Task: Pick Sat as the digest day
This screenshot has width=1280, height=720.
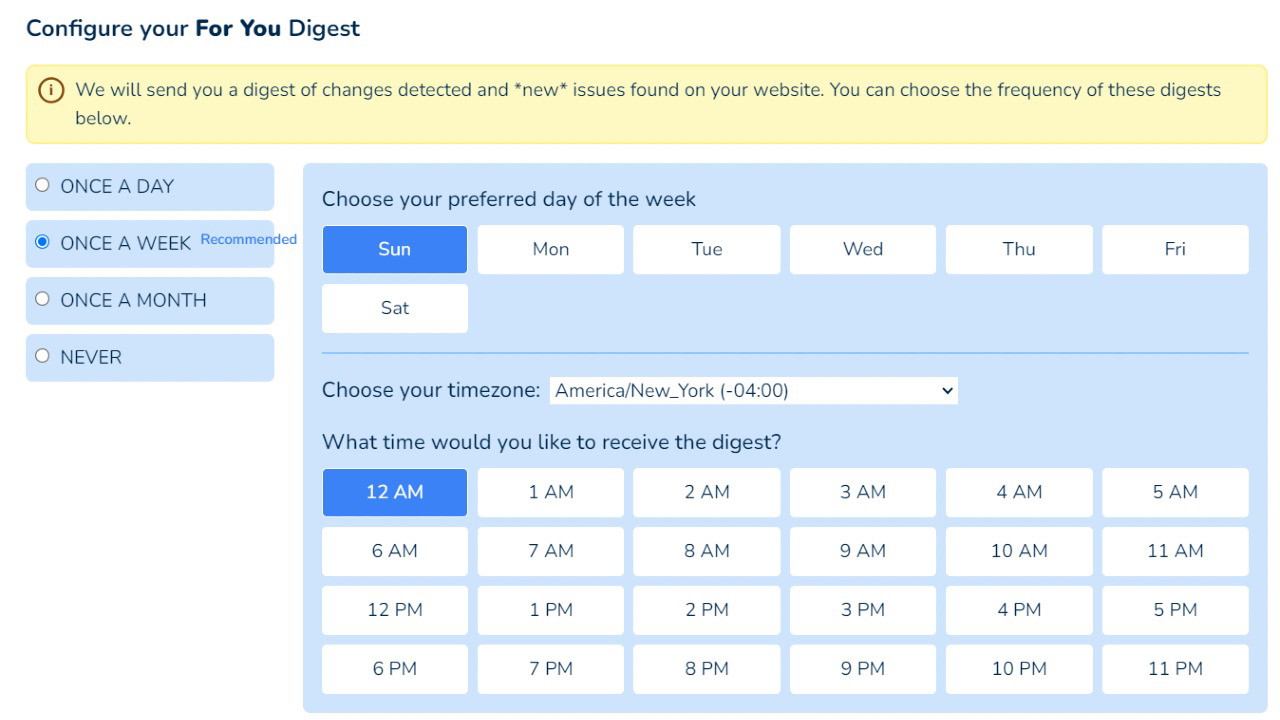Action: [x=394, y=308]
